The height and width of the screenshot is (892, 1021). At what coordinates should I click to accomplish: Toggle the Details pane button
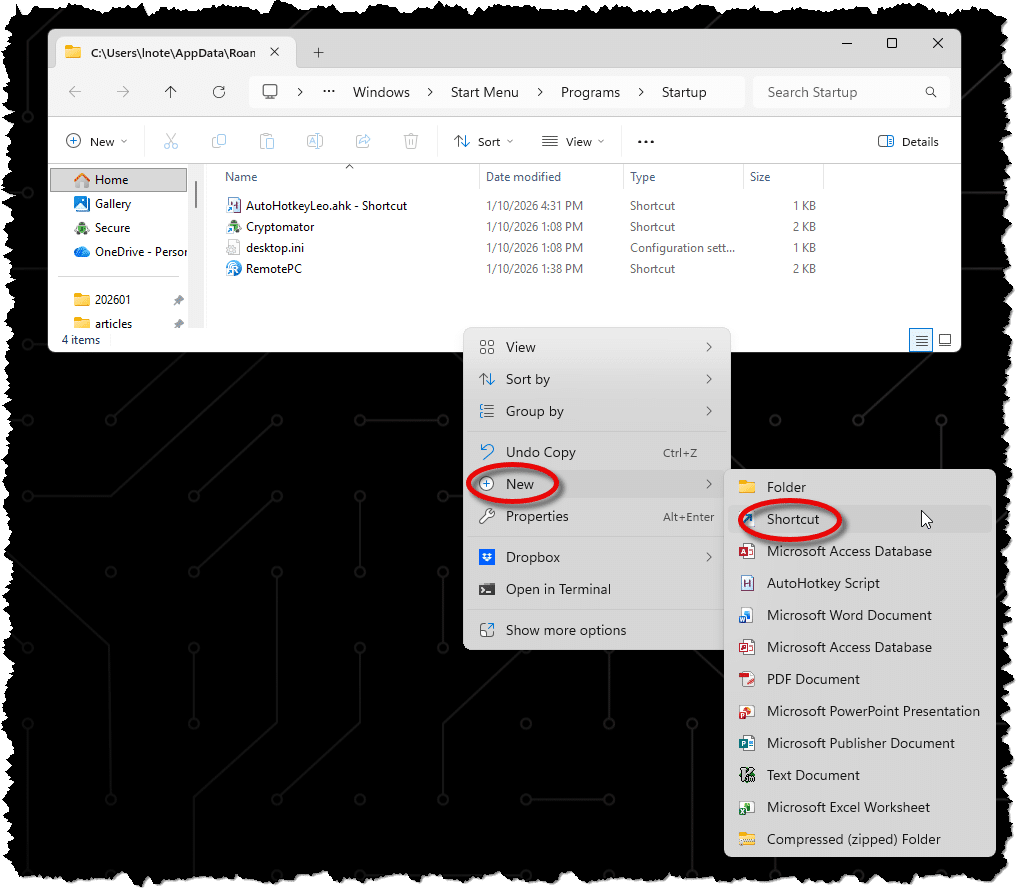(908, 141)
